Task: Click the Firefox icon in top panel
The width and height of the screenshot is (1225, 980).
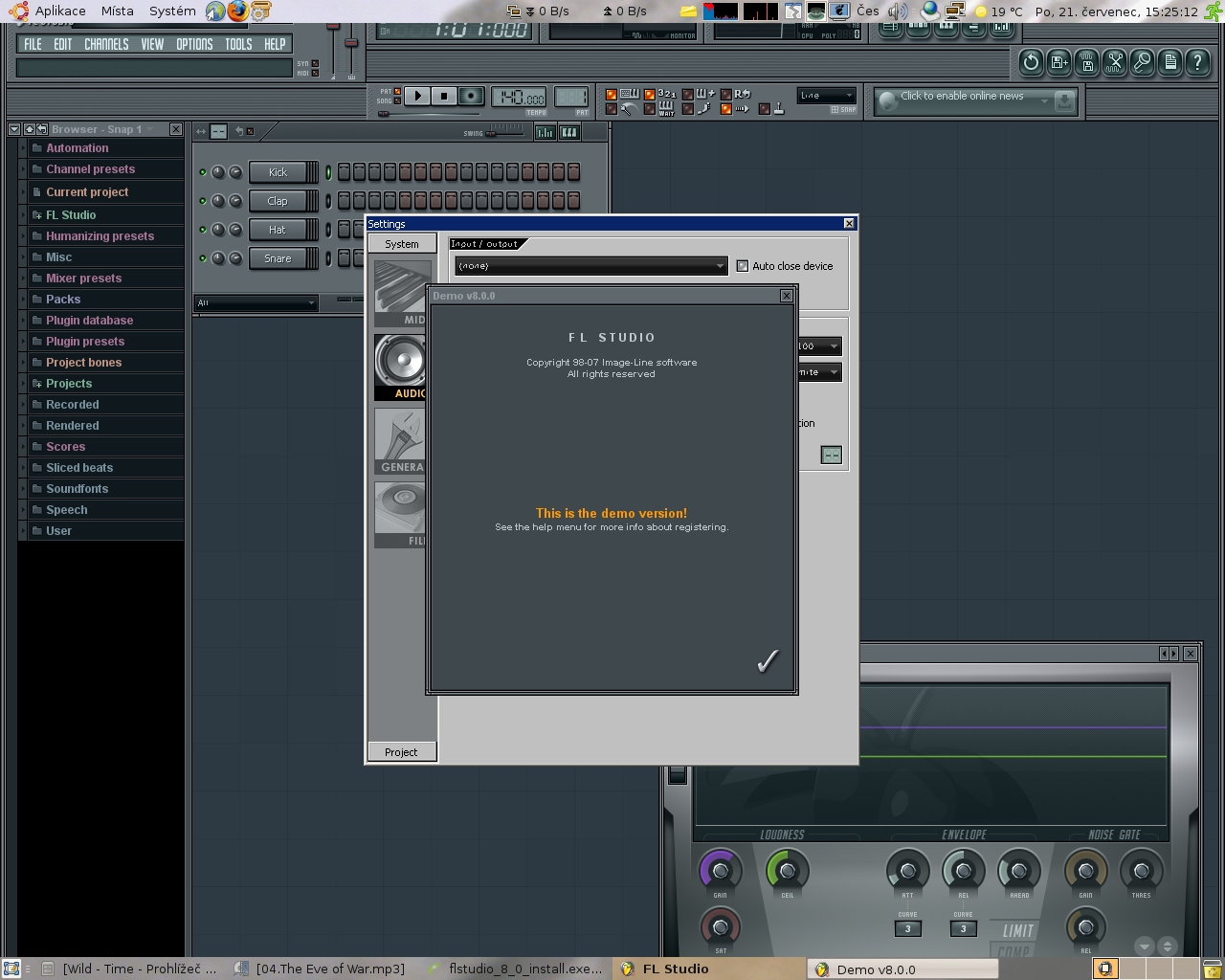Action: [238, 11]
